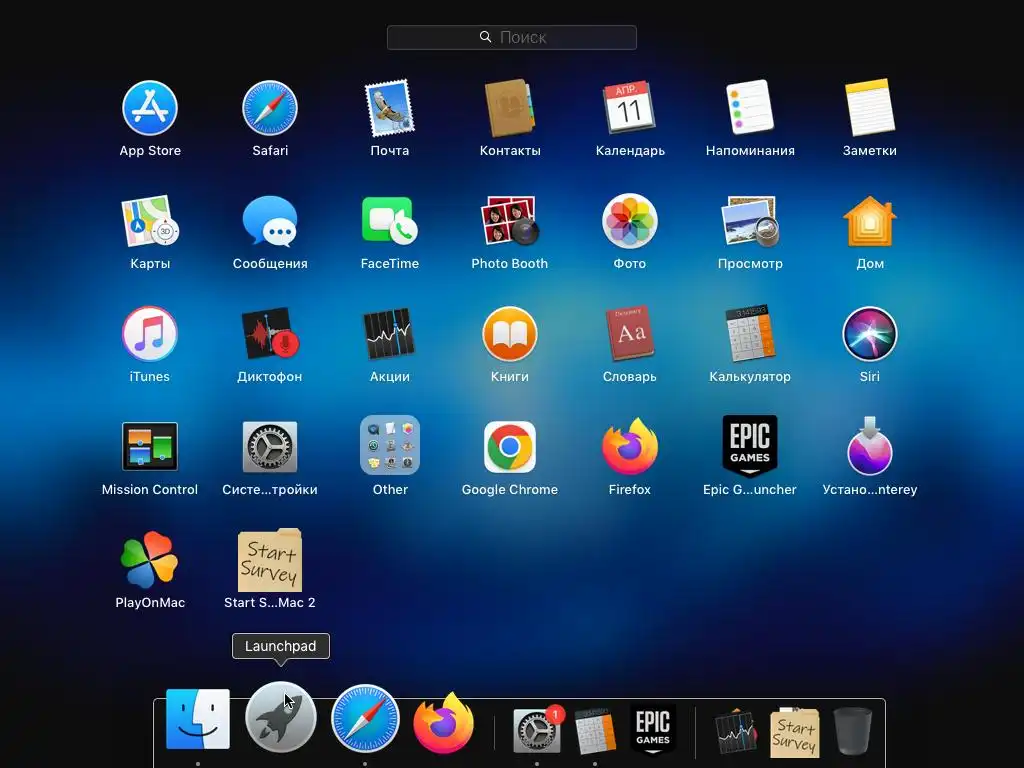Open Mission Control

pyautogui.click(x=150, y=447)
